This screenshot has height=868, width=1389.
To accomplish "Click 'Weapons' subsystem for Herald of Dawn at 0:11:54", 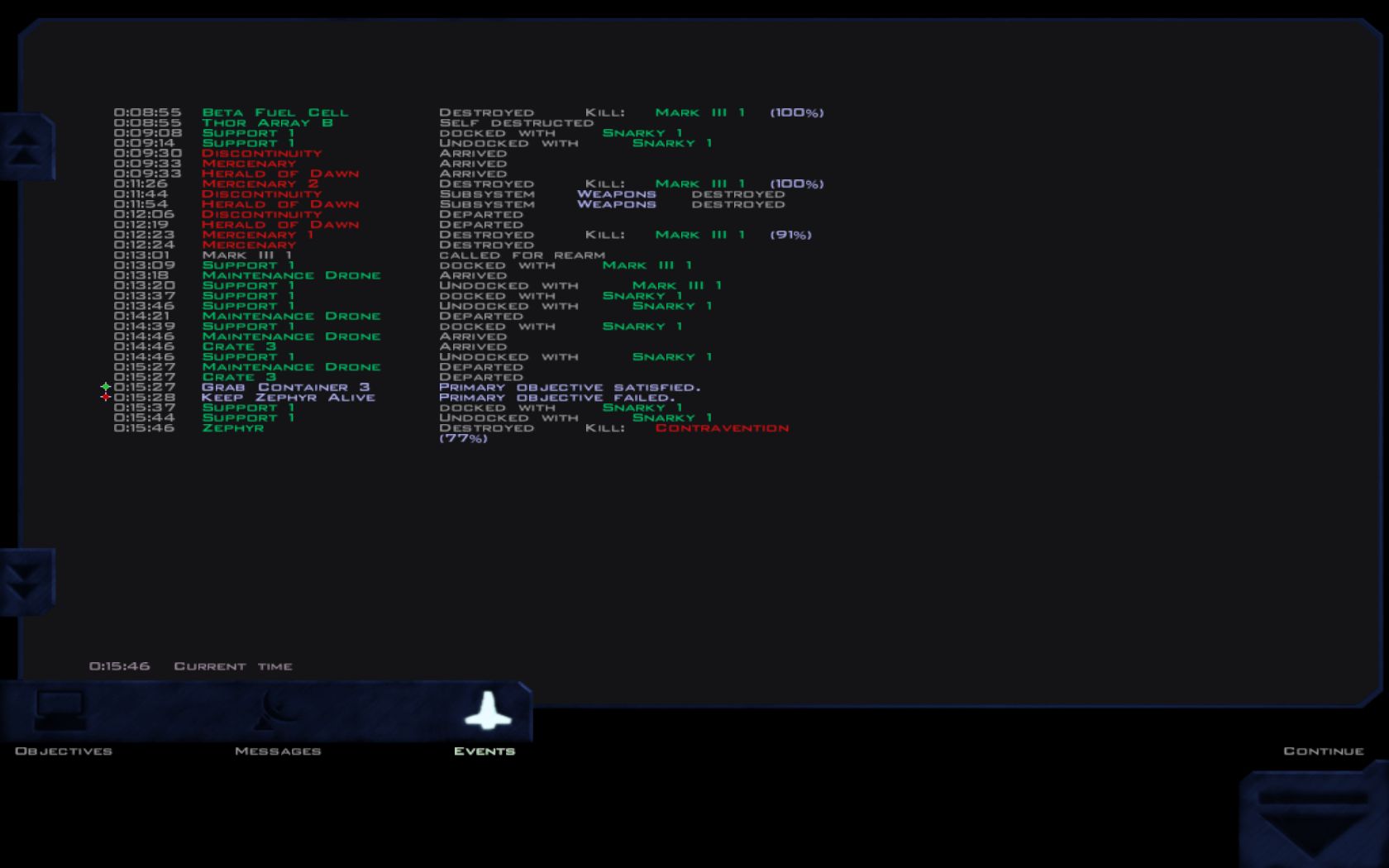I will 617,204.
